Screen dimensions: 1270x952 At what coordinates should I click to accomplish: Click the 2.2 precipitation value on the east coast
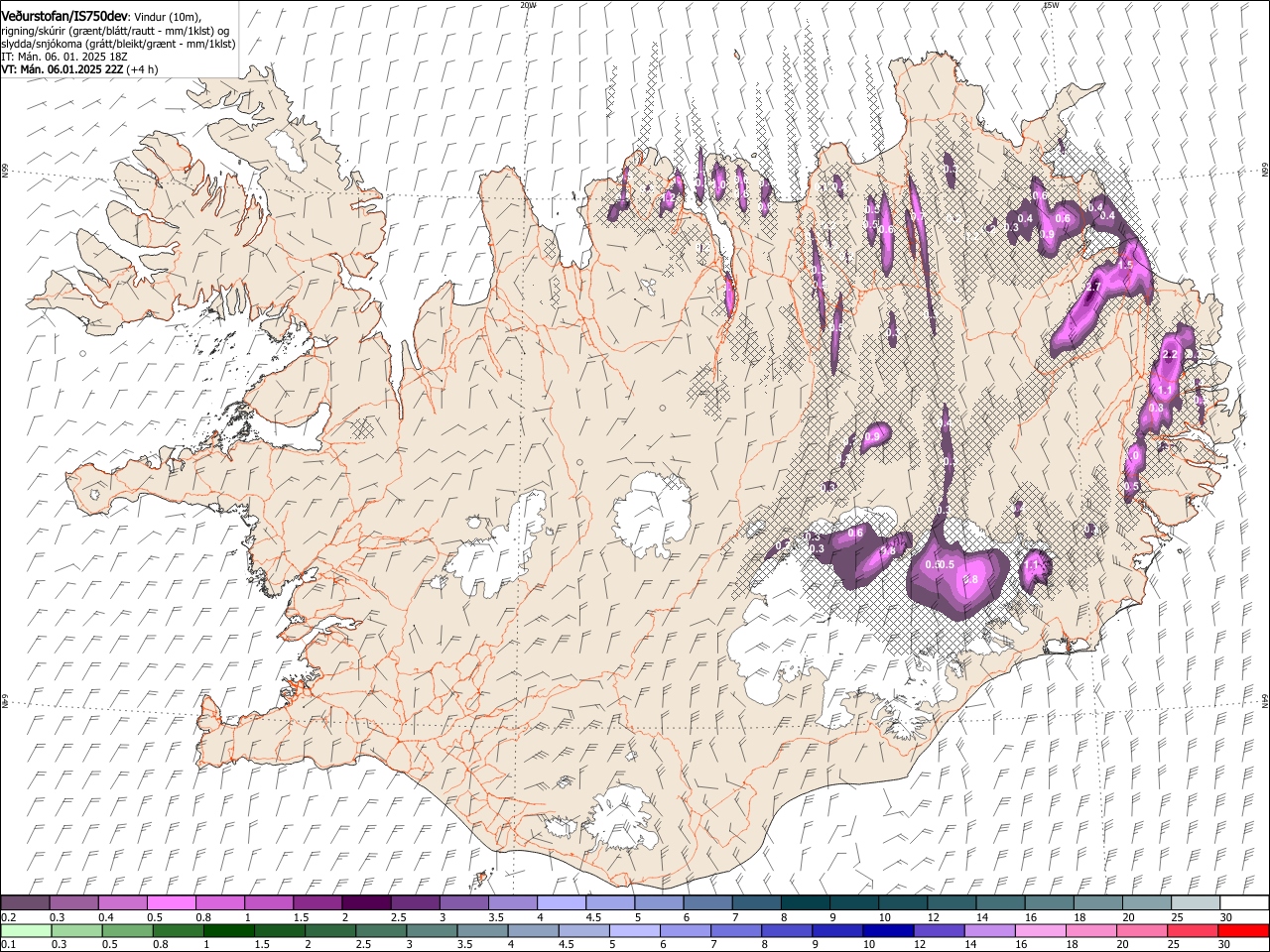1169,354
